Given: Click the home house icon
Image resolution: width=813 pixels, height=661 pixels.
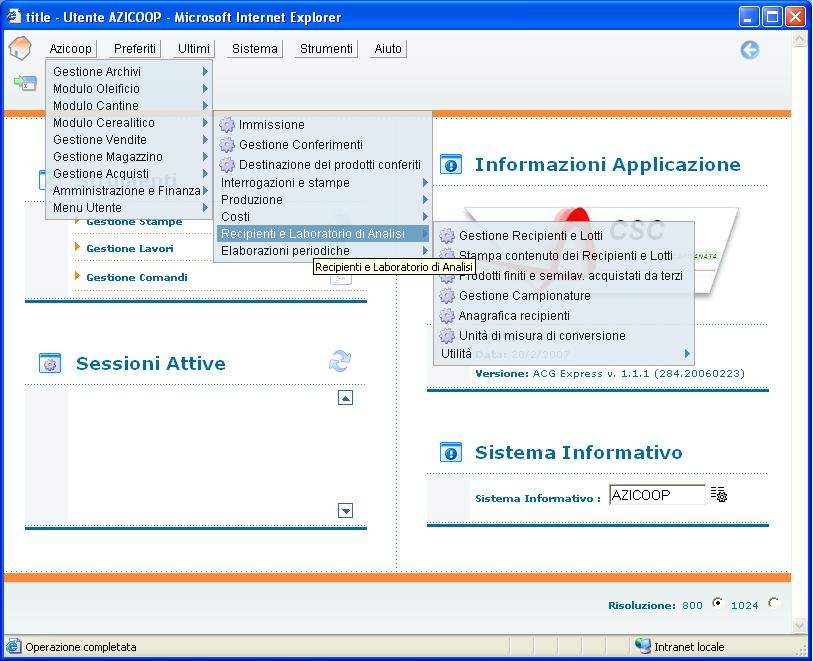Looking at the screenshot, I should 20,48.
